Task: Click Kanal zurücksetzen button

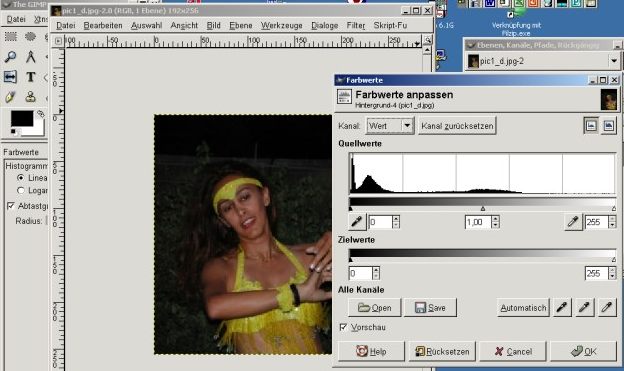Action: tap(457, 126)
